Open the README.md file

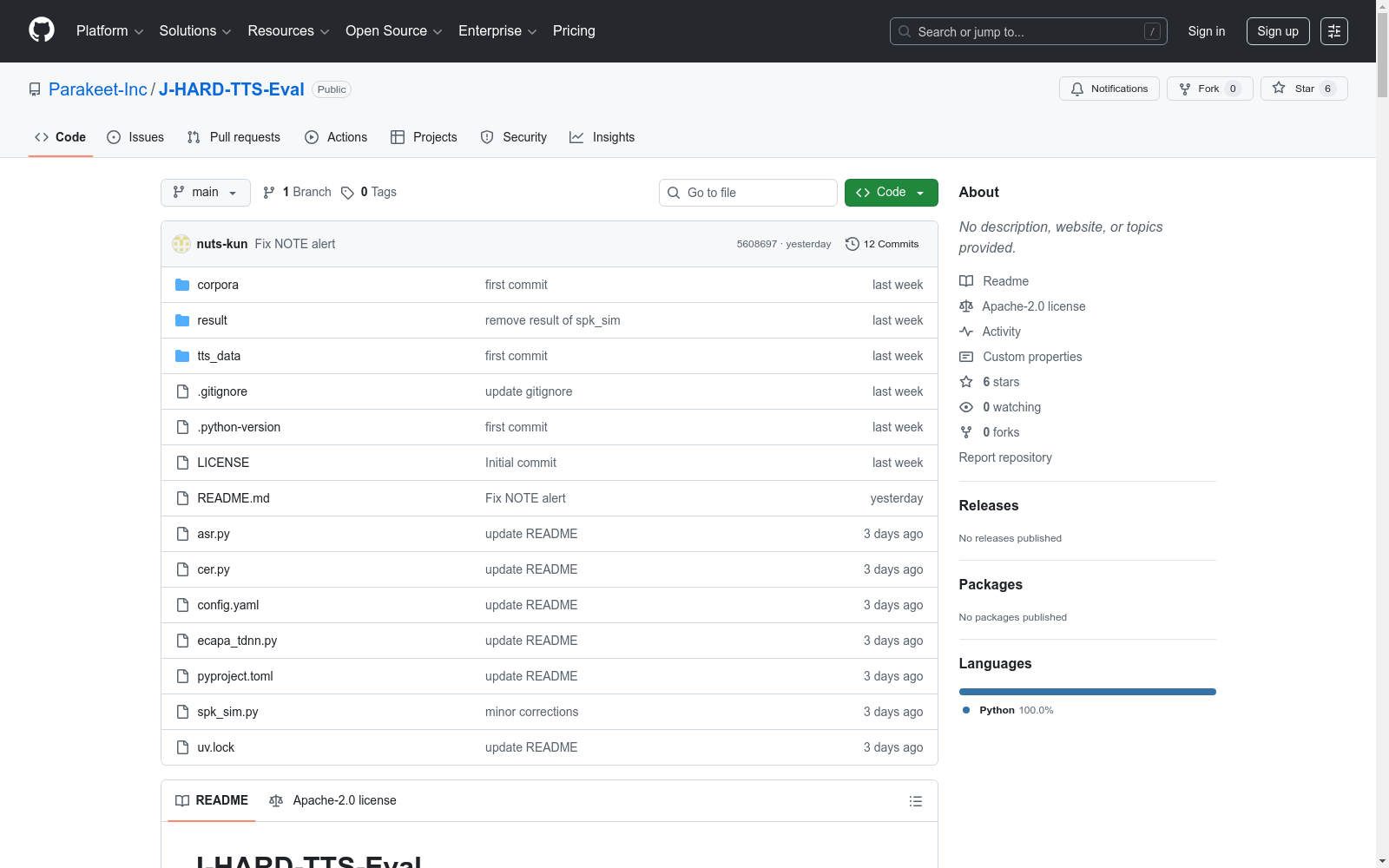[x=234, y=498]
